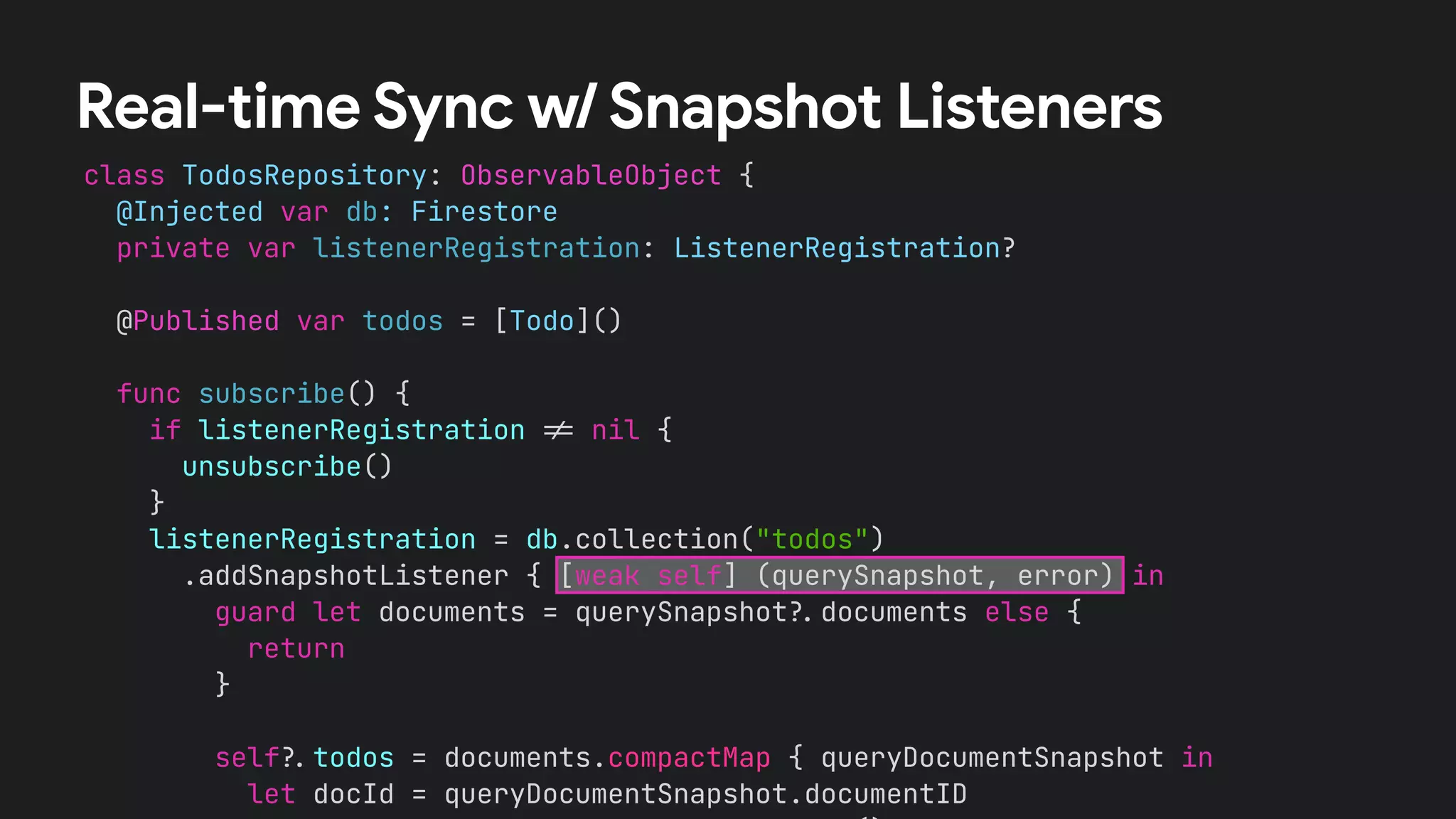This screenshot has height=819, width=1456.
Task: Click the "todos" string literal
Action: pyautogui.click(x=812, y=540)
